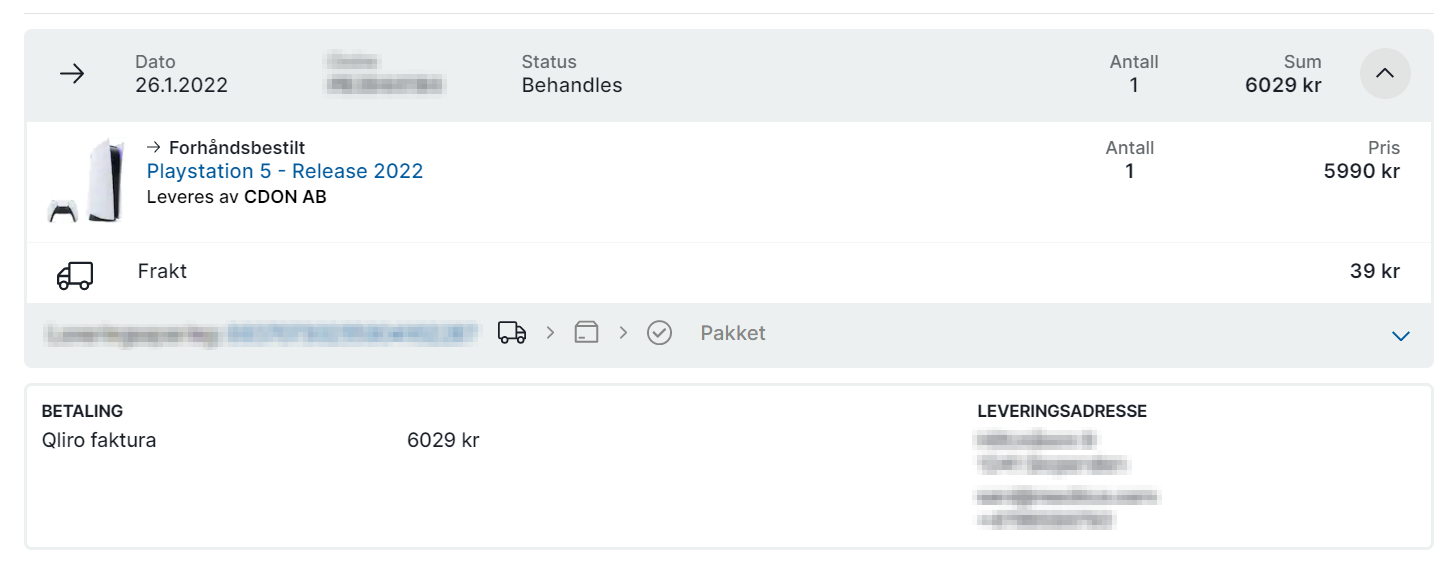This screenshot has width=1454, height=567.
Task: Click the right arrow icon beside Dato
Action: 72,74
